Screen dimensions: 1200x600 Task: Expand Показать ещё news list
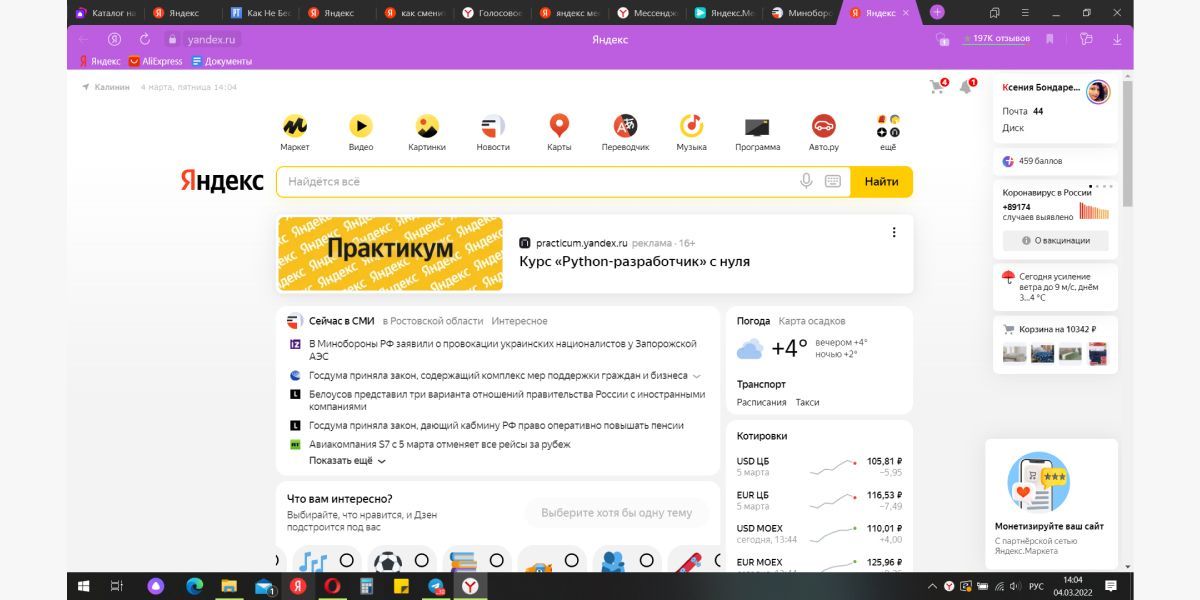click(347, 461)
